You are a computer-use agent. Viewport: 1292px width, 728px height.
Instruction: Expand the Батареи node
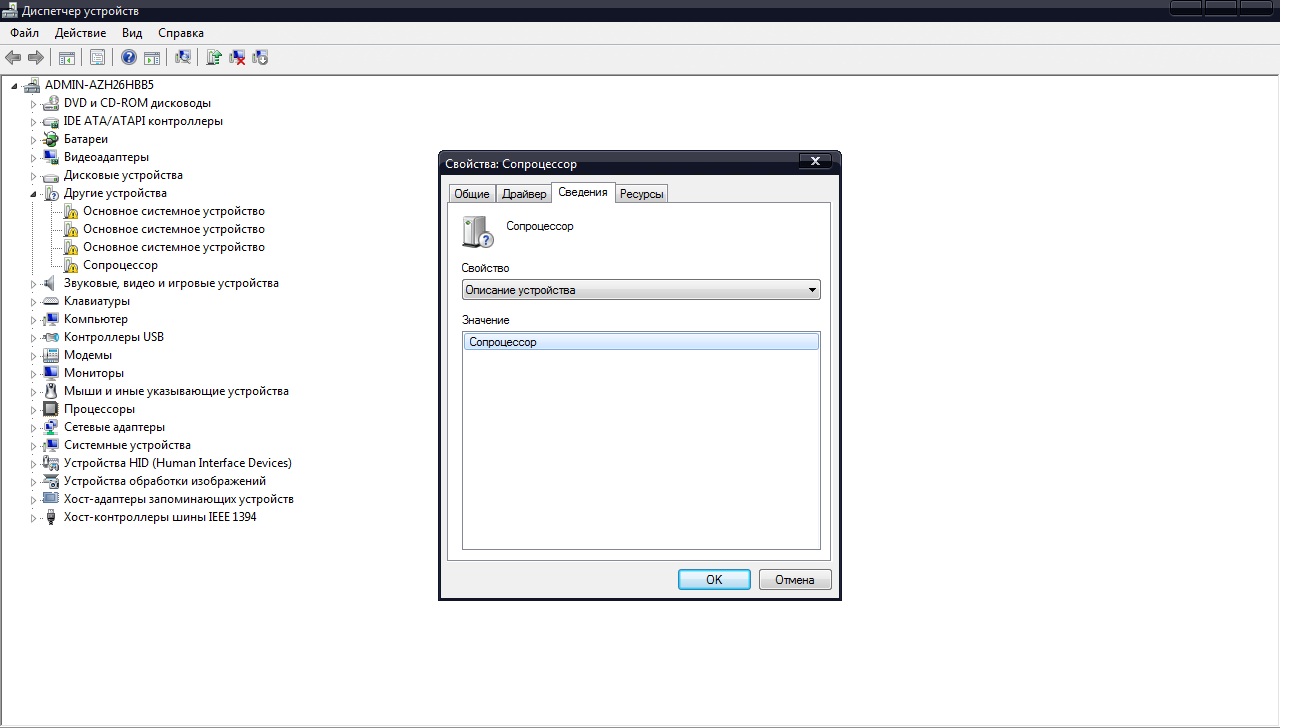point(33,140)
